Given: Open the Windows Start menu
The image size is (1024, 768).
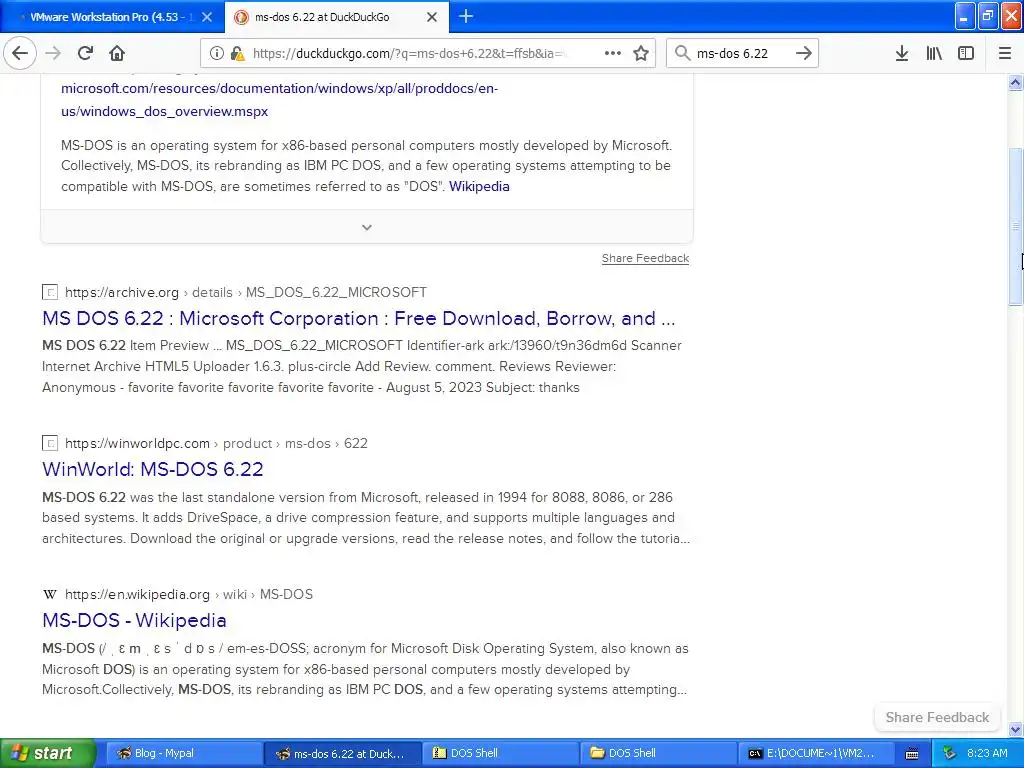Looking at the screenshot, I should (48, 753).
